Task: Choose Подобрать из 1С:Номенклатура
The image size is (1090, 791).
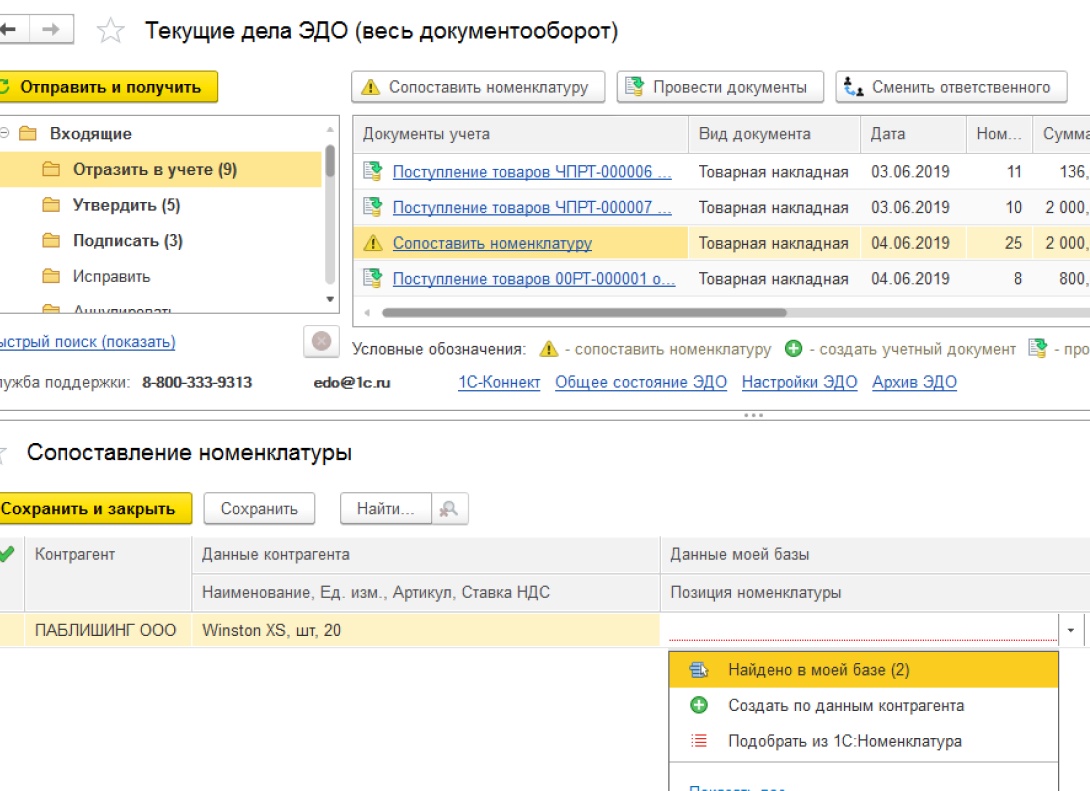Action: point(863,741)
